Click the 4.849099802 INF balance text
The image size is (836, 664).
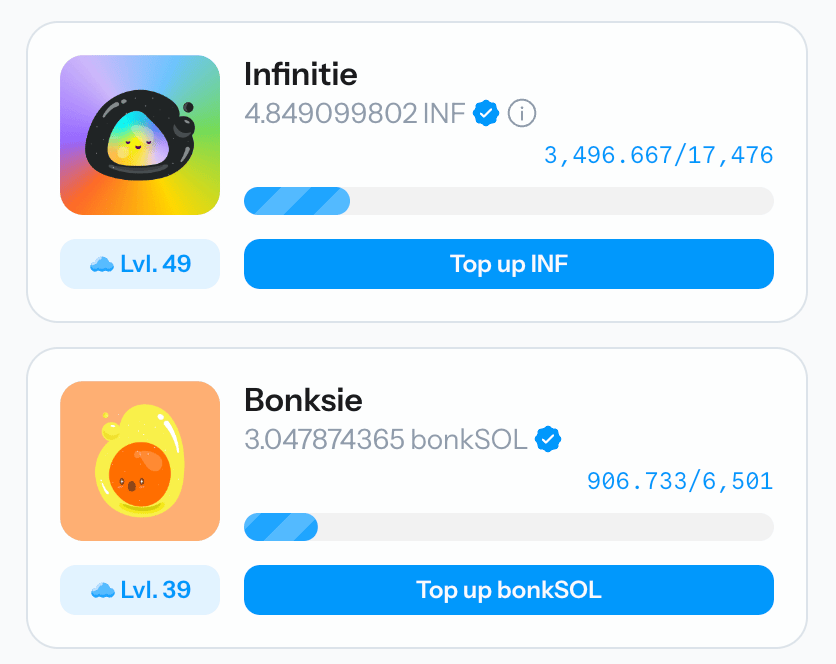tap(355, 114)
